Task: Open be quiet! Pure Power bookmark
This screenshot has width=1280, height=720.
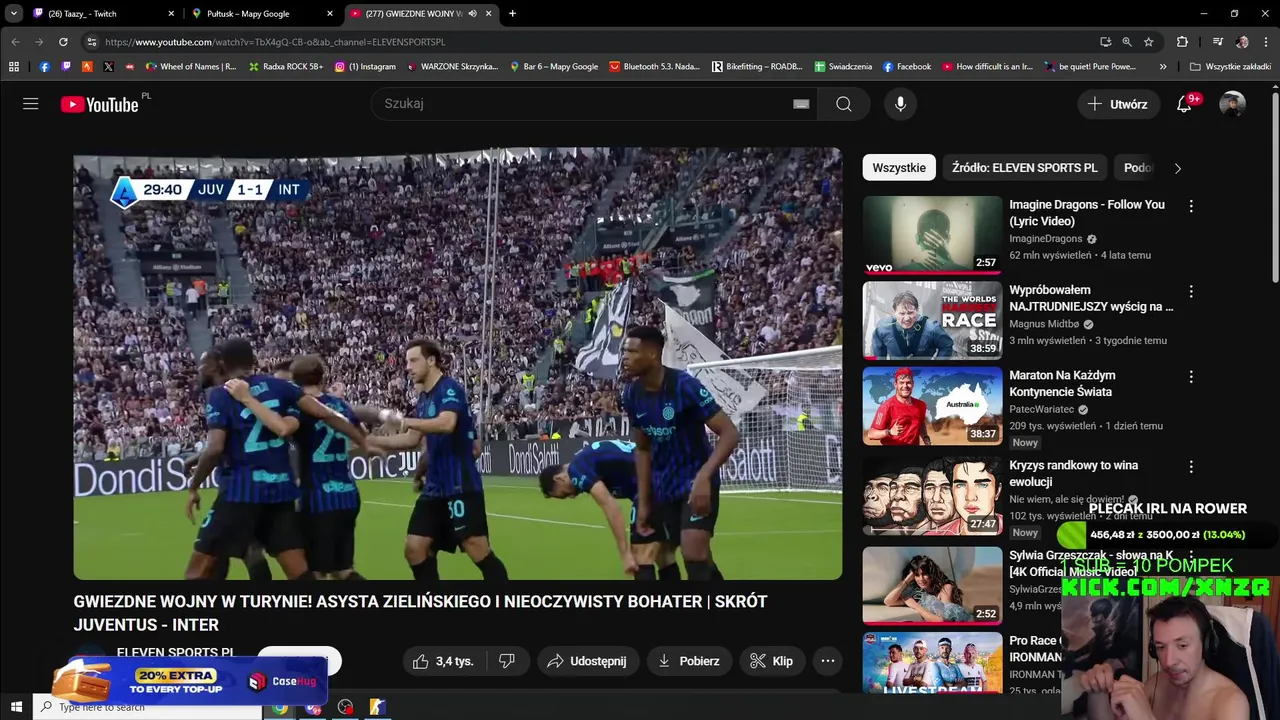Action: tap(1091, 67)
